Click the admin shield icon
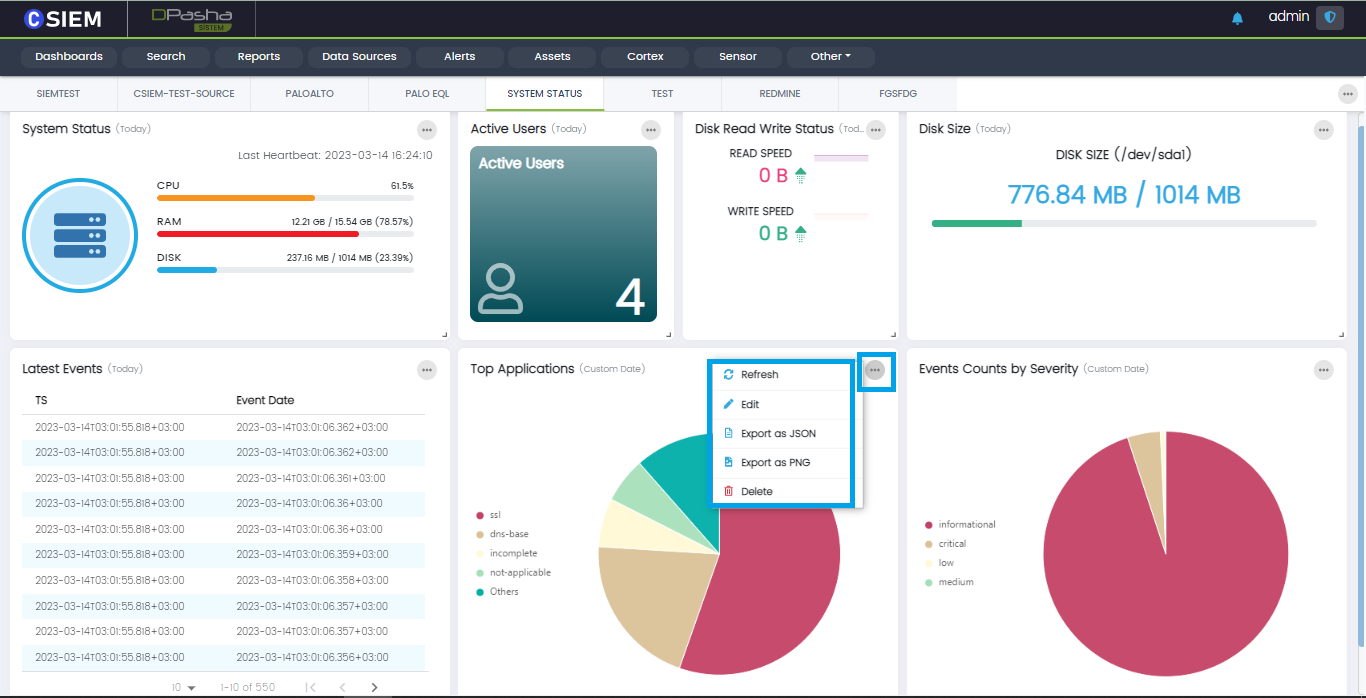The image size is (1366, 698). (x=1329, y=17)
